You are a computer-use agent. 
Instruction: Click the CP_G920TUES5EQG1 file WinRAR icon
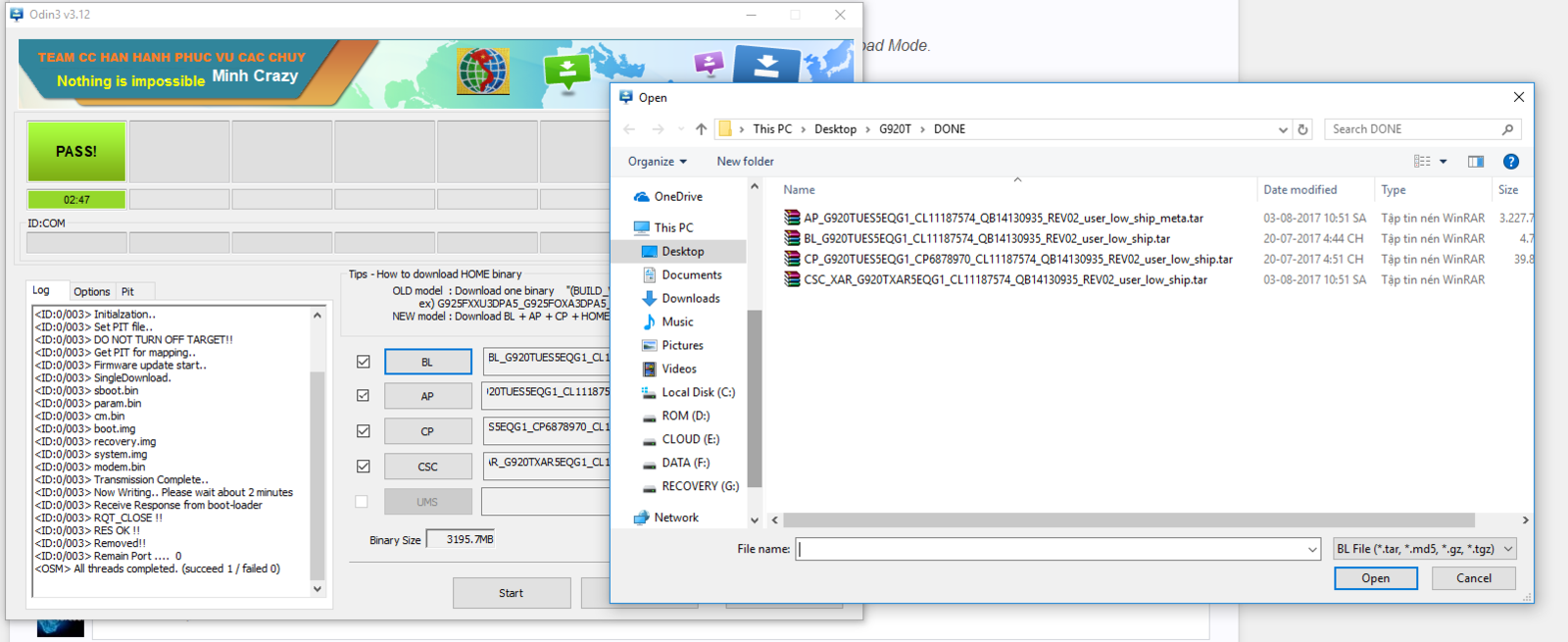click(x=792, y=260)
